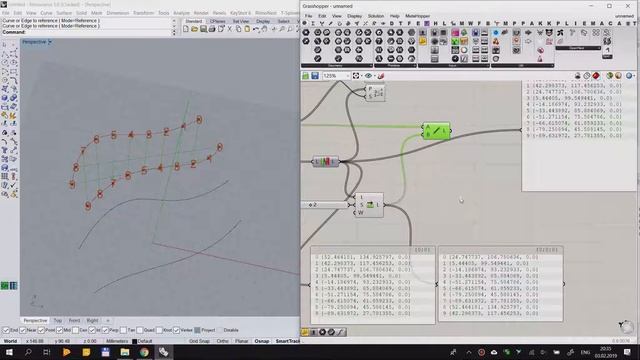640x360 pixels.
Task: Toggle the Mid osnap checkbox
Action: pos(60,330)
